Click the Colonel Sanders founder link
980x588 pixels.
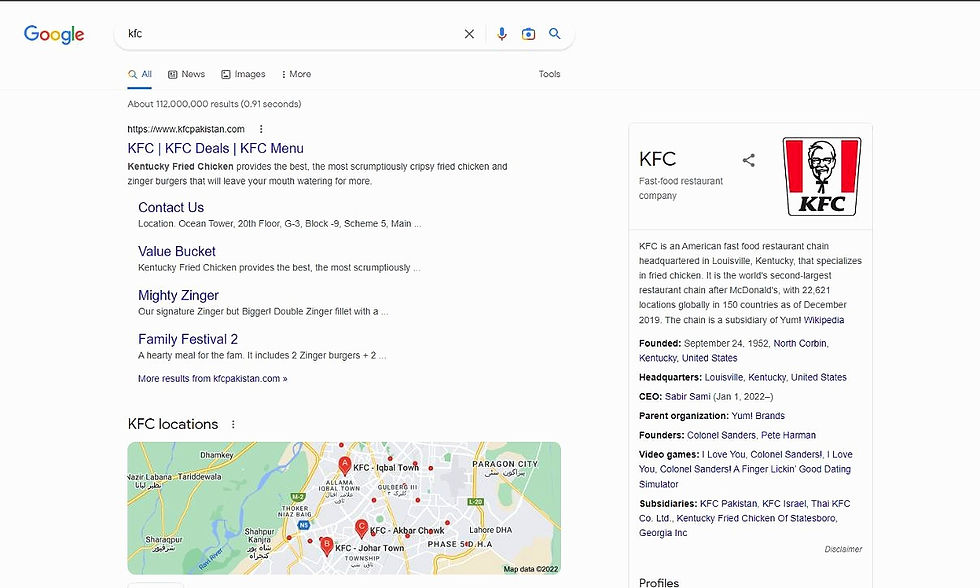pos(721,436)
